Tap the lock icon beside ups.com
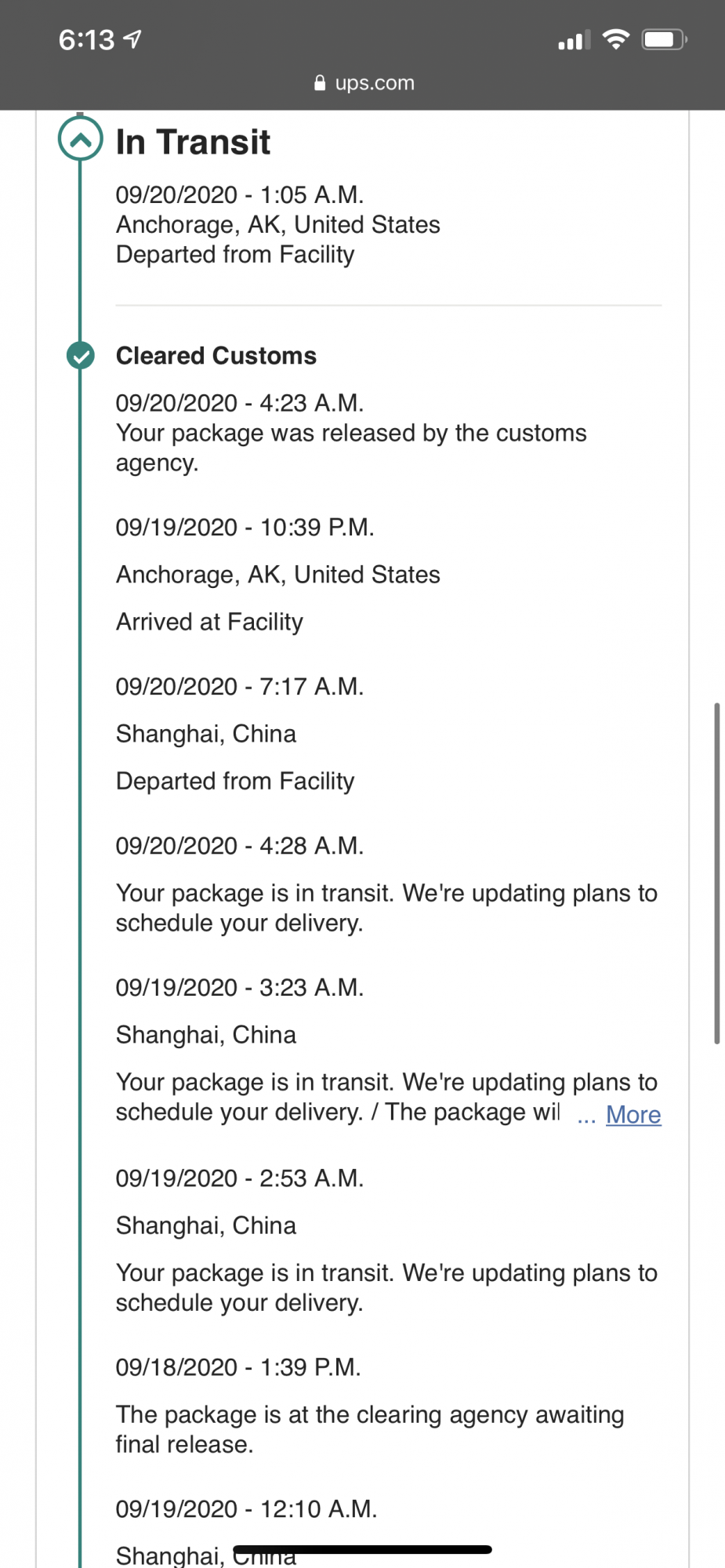 (x=320, y=83)
